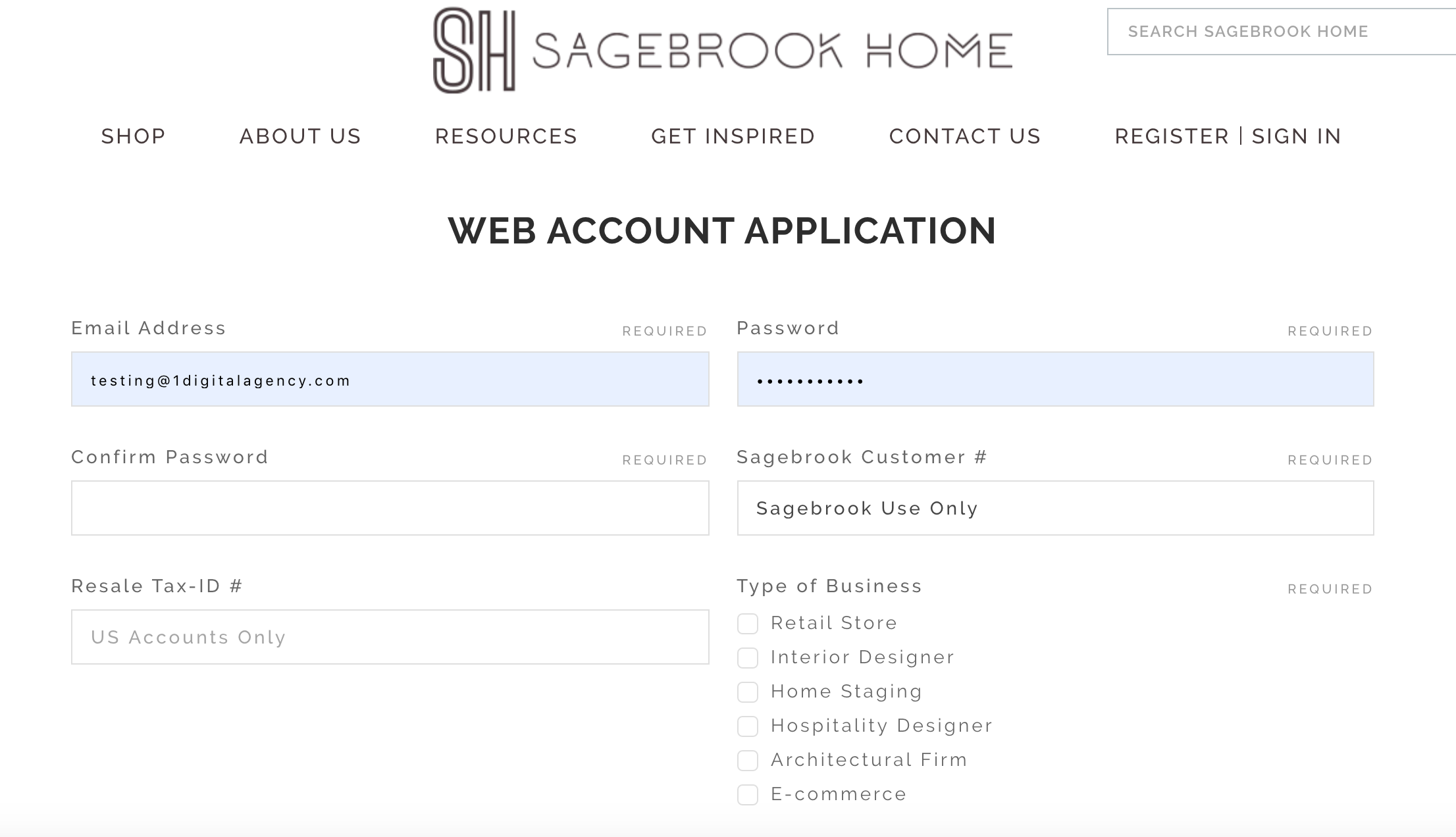
Task: Click the SHOP menu item
Action: (133, 135)
